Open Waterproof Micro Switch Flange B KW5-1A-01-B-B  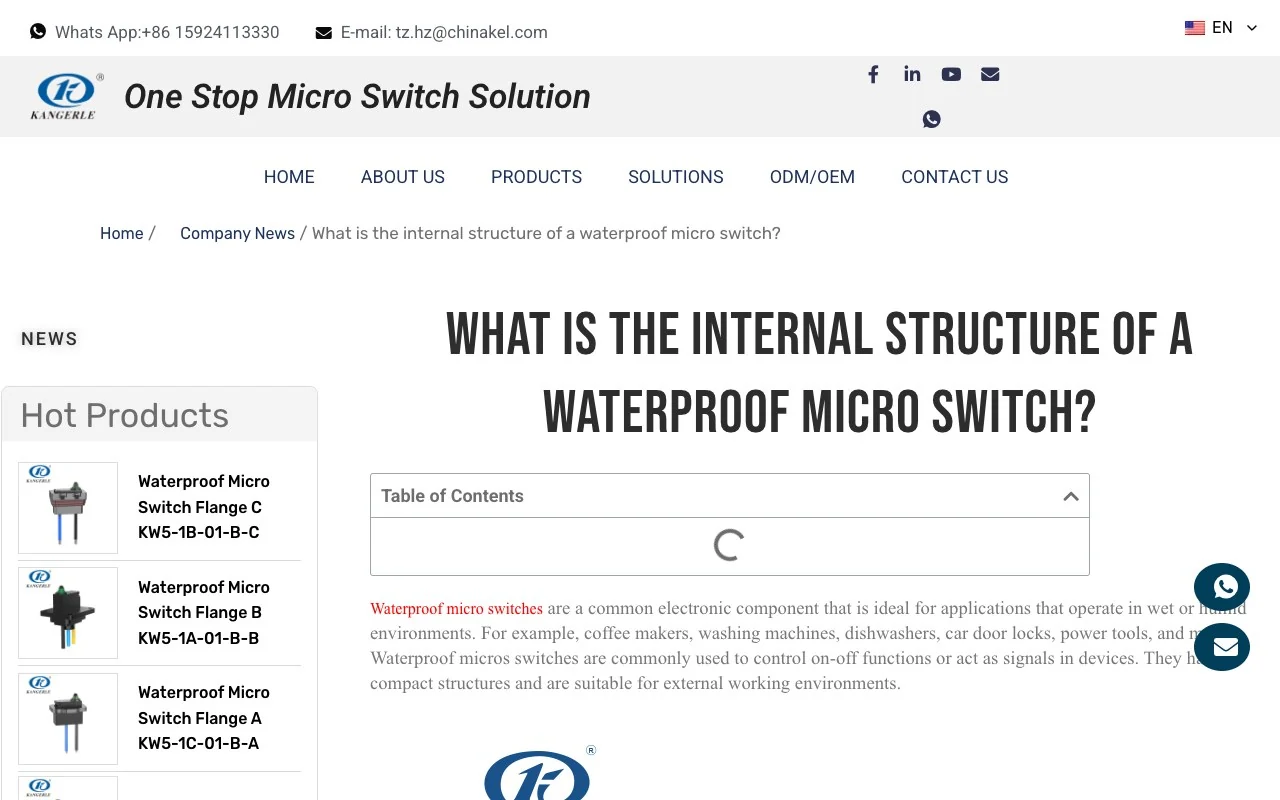pyautogui.click(x=204, y=612)
